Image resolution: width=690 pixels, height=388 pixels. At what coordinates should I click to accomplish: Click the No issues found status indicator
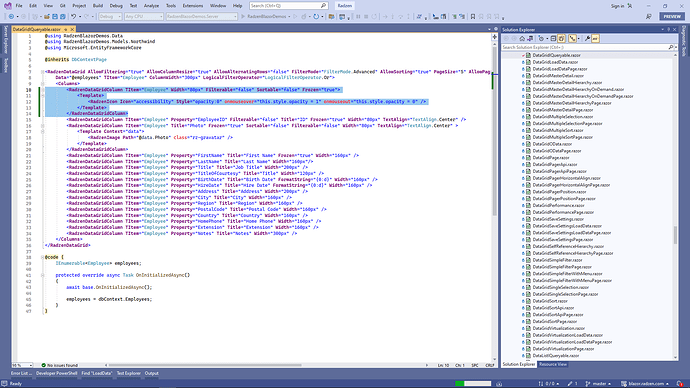click(x=59, y=365)
